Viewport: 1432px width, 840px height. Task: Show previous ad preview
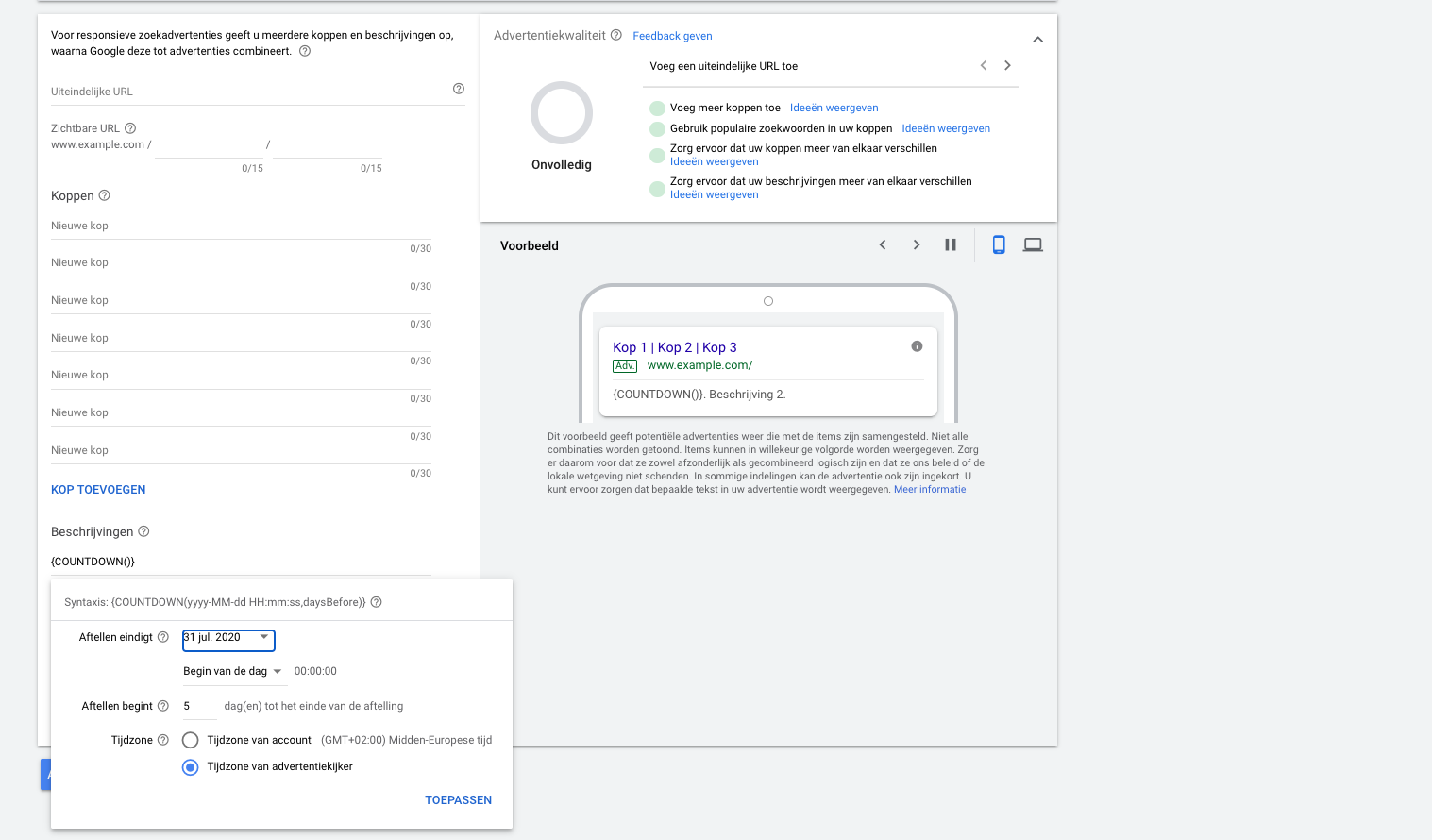point(883,245)
